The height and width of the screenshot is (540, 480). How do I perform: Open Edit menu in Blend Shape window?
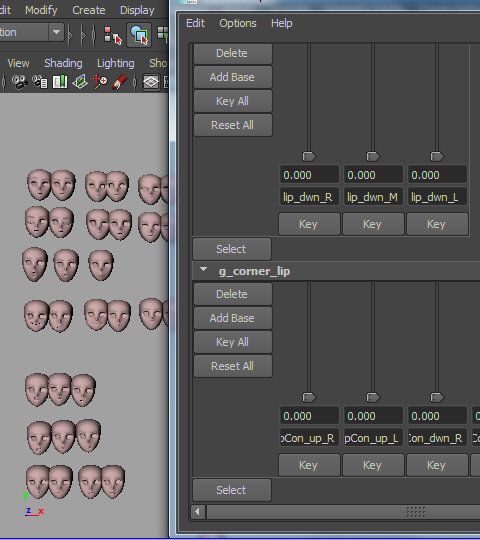click(x=196, y=23)
